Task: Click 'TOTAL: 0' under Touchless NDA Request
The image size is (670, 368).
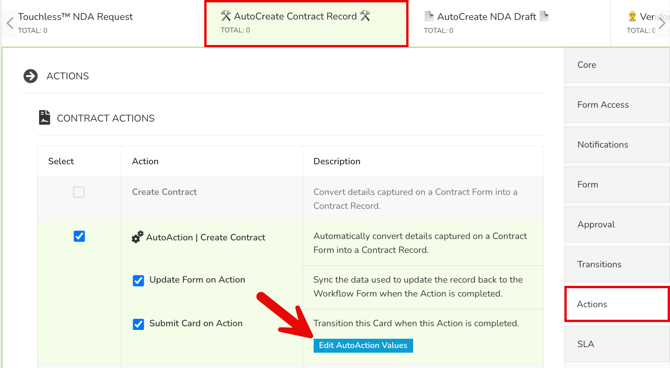Action: point(32,30)
